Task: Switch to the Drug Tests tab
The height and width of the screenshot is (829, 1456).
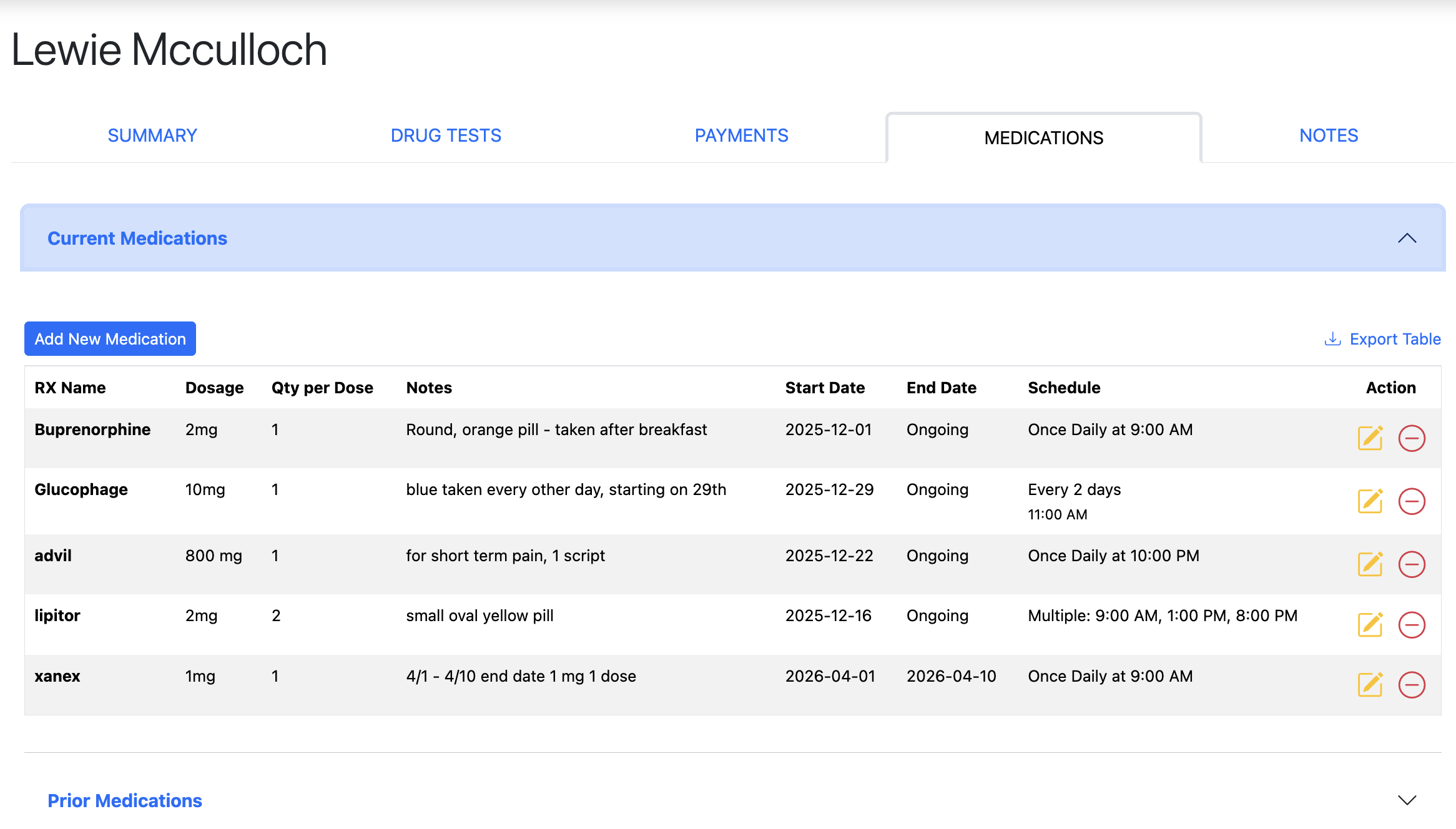Action: [x=445, y=135]
